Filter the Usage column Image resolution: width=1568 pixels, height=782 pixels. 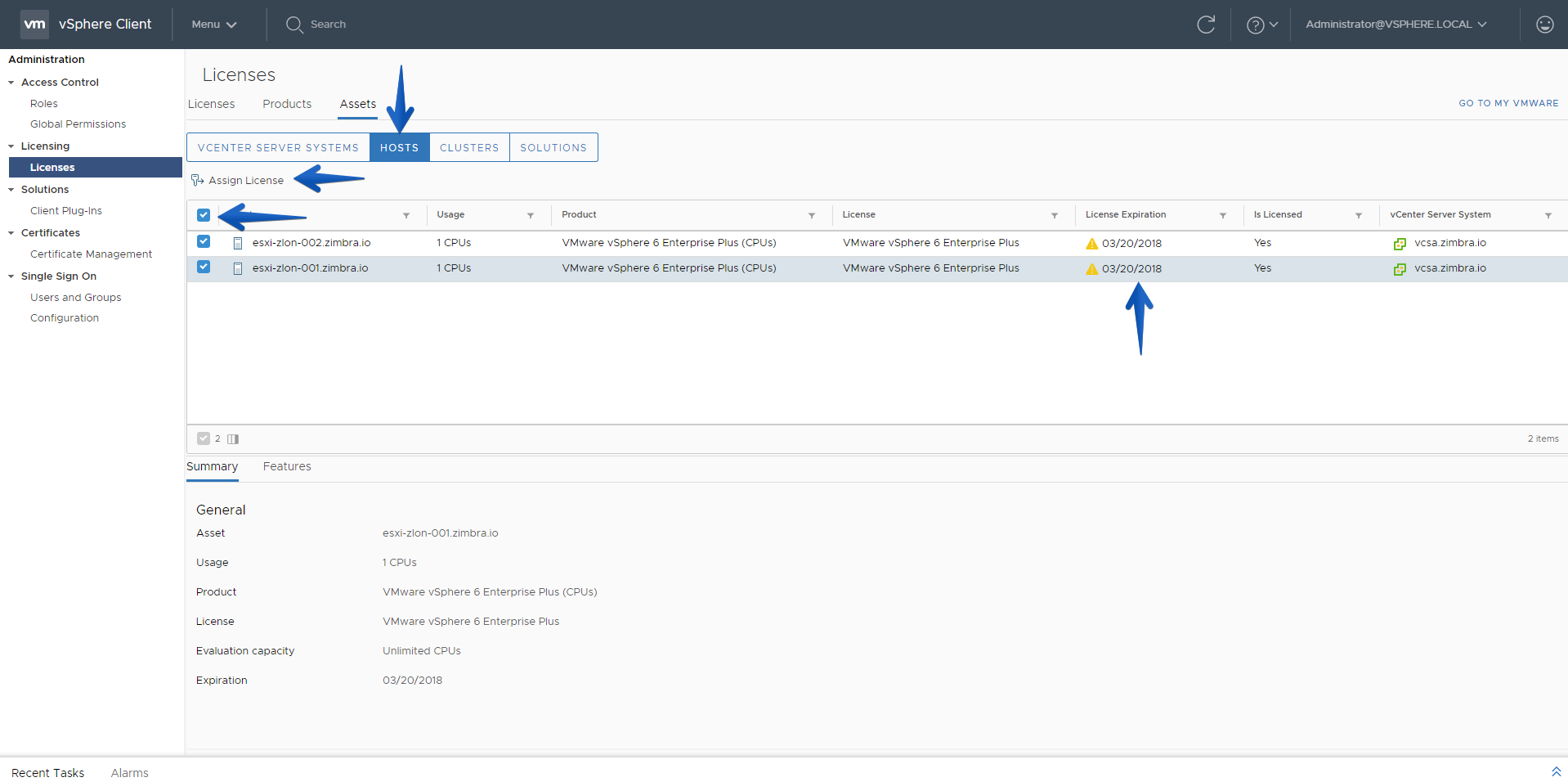point(531,215)
